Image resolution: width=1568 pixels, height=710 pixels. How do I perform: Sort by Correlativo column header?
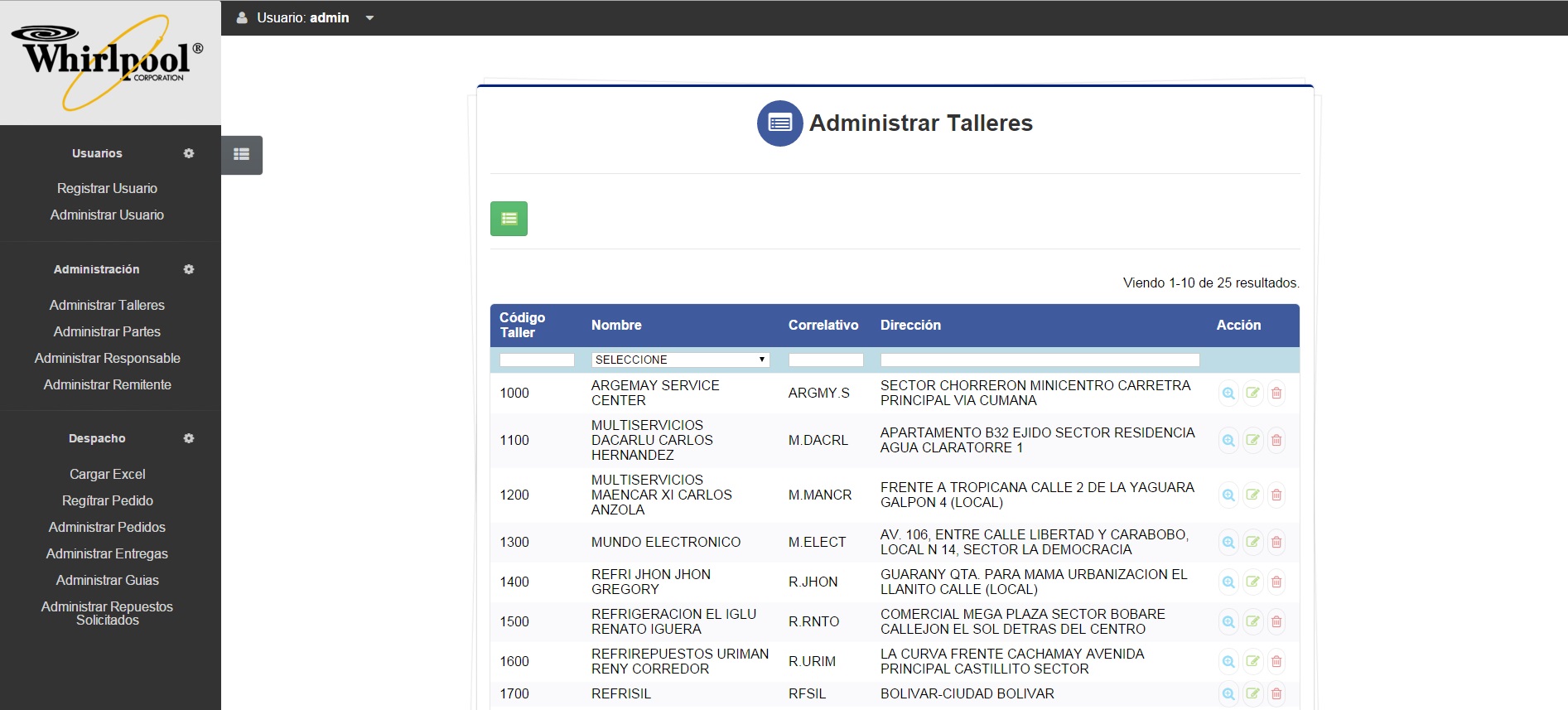pyautogui.click(x=823, y=325)
